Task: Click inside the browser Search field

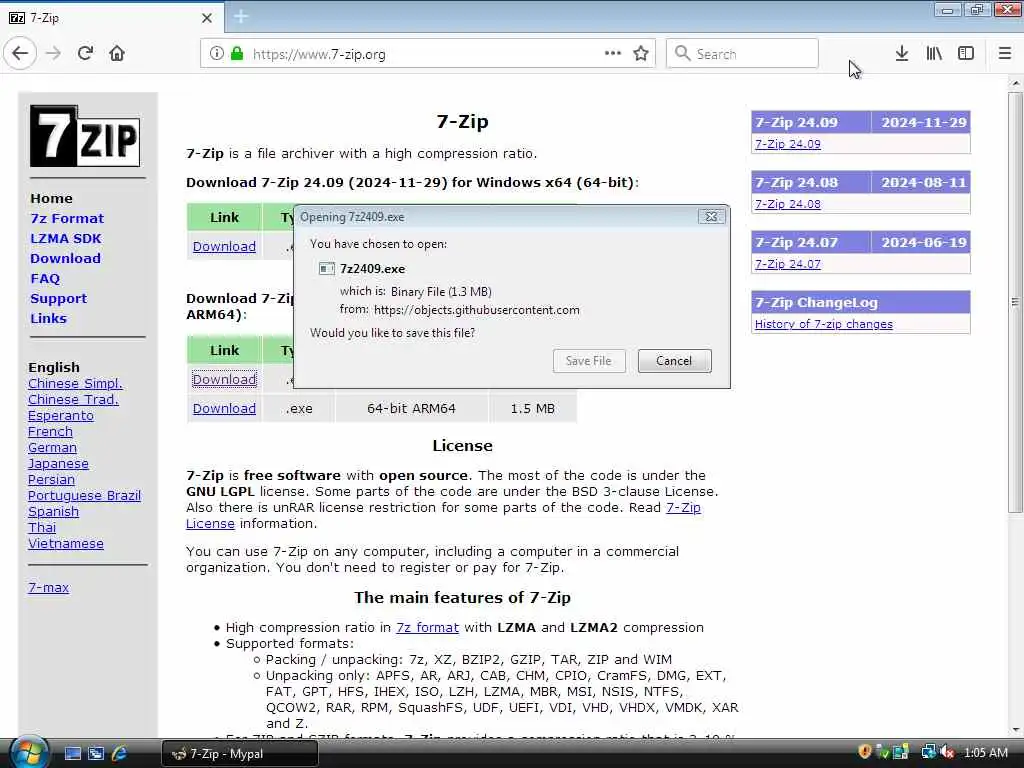Action: 742,54
